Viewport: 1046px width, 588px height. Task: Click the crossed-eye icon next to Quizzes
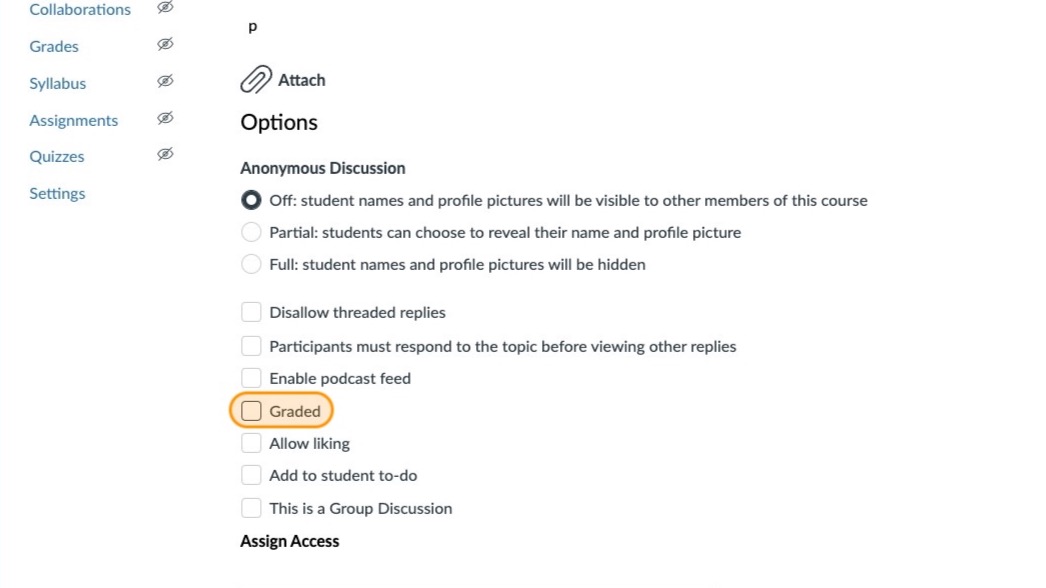pyautogui.click(x=165, y=153)
